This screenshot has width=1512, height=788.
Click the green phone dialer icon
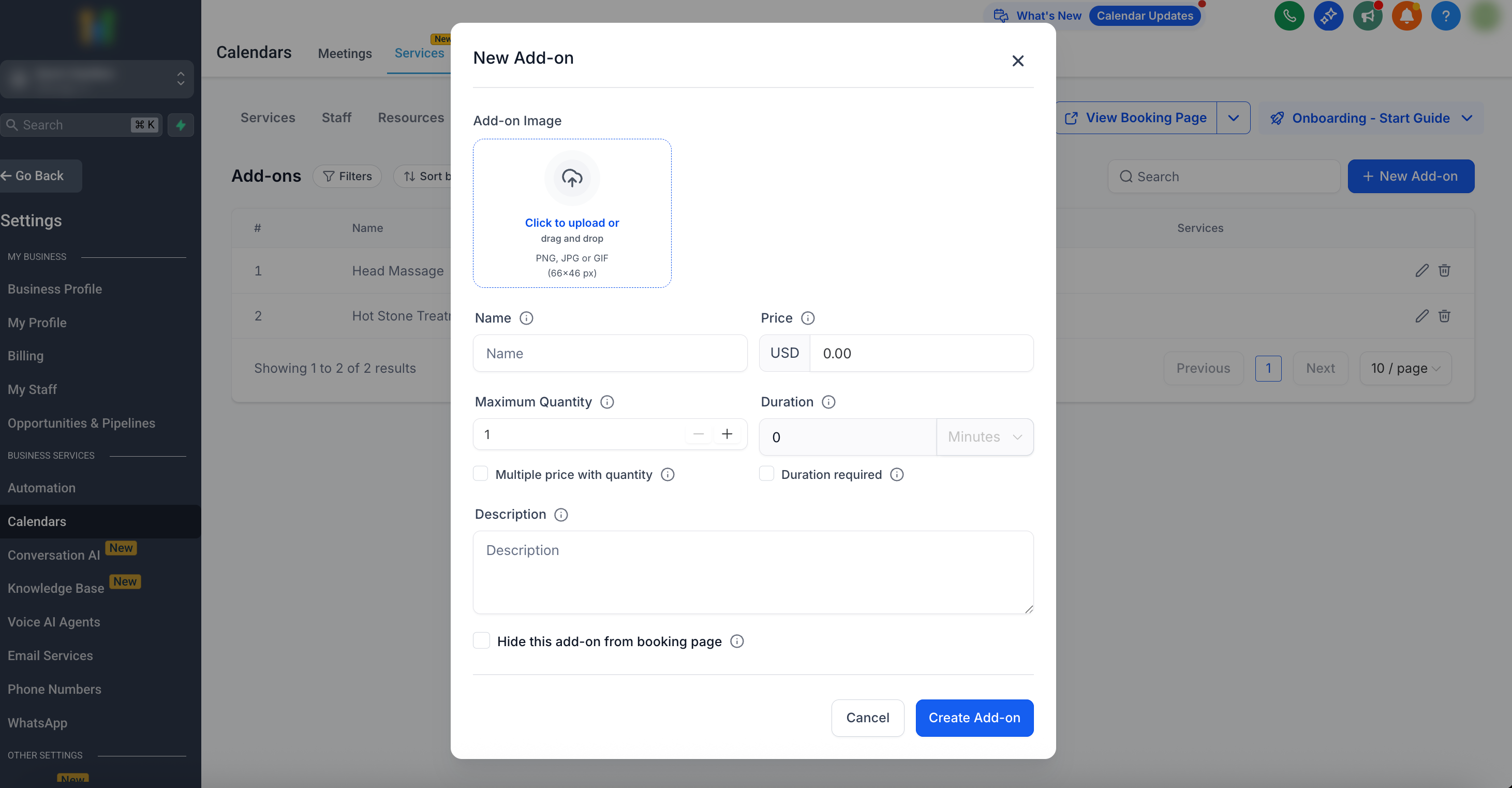pos(1288,16)
